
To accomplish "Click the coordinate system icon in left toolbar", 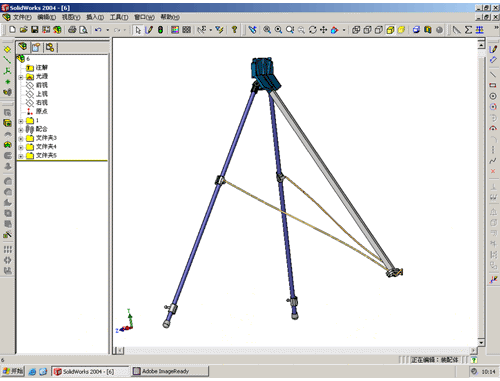I will [x=7, y=71].
